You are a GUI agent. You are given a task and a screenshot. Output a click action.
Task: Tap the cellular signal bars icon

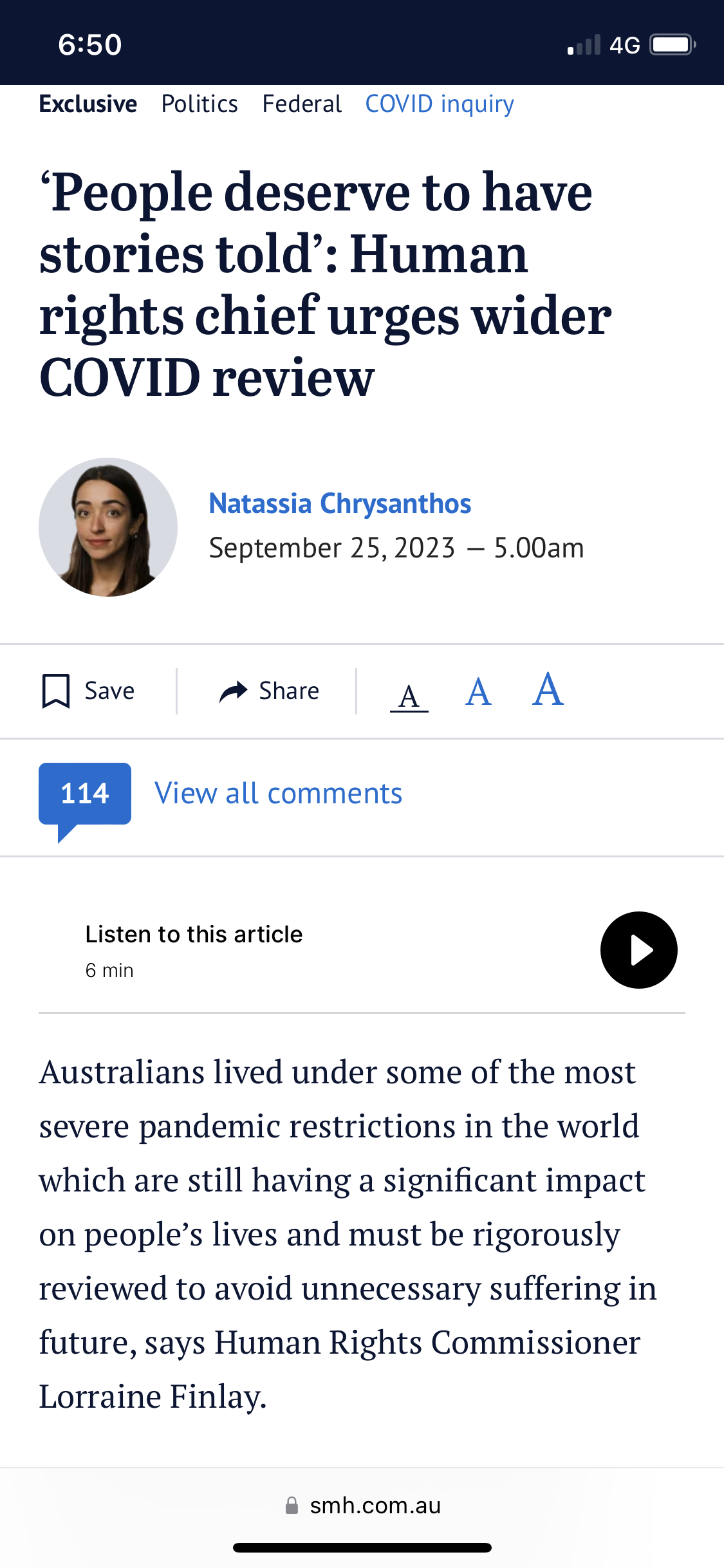click(x=584, y=45)
